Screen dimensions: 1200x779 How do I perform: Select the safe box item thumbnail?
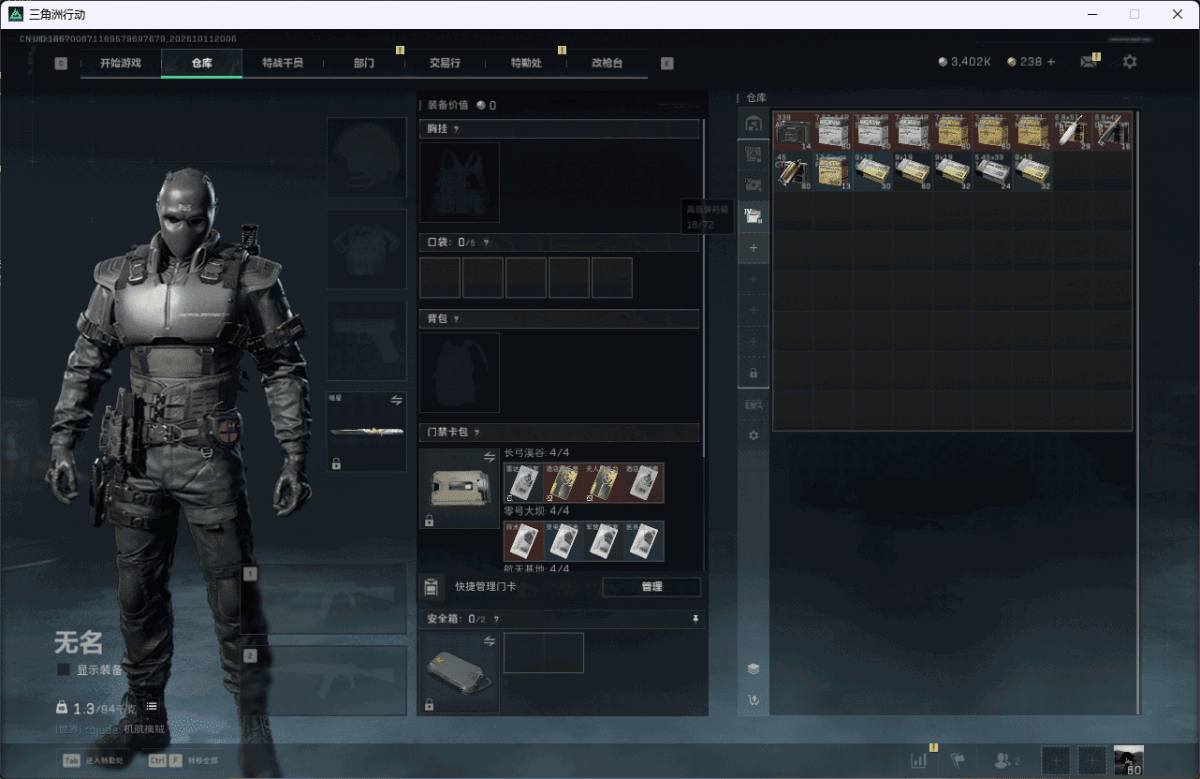[x=459, y=672]
